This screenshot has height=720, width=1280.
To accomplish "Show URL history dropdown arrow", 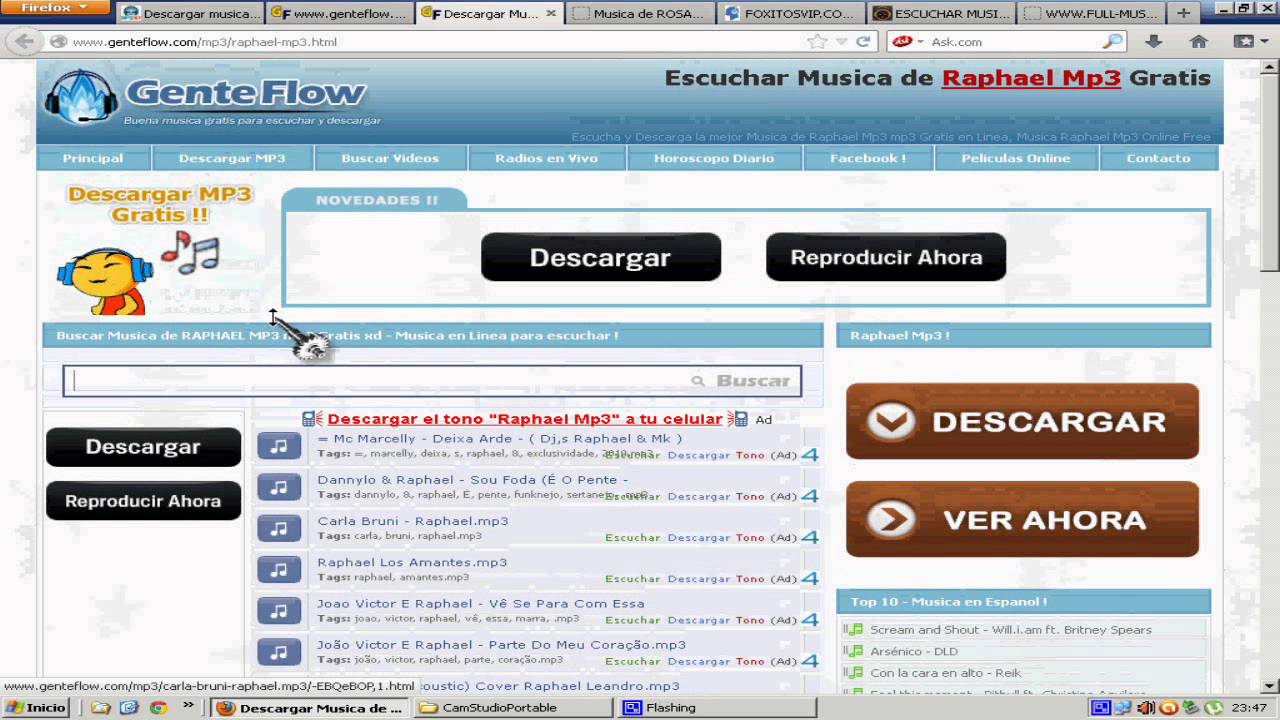I will coord(841,42).
